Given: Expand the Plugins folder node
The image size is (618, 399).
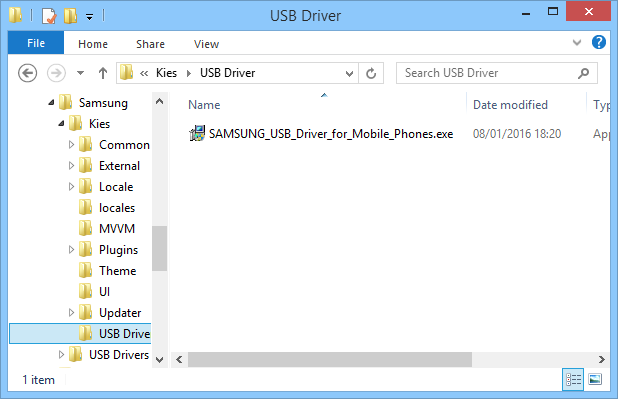Looking at the screenshot, I should 71,250.
